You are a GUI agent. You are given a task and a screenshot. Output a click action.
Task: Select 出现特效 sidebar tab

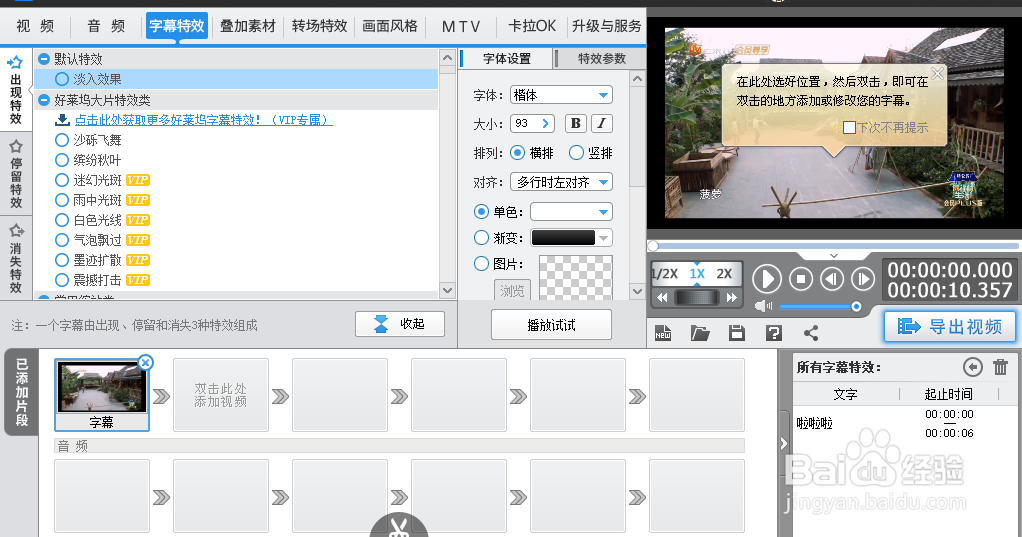[x=16, y=90]
